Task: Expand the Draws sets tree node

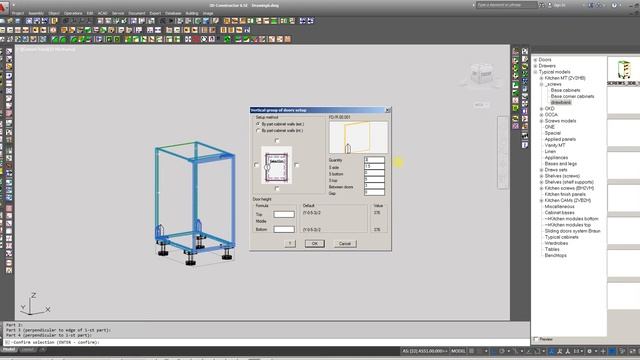Action: click(x=542, y=170)
